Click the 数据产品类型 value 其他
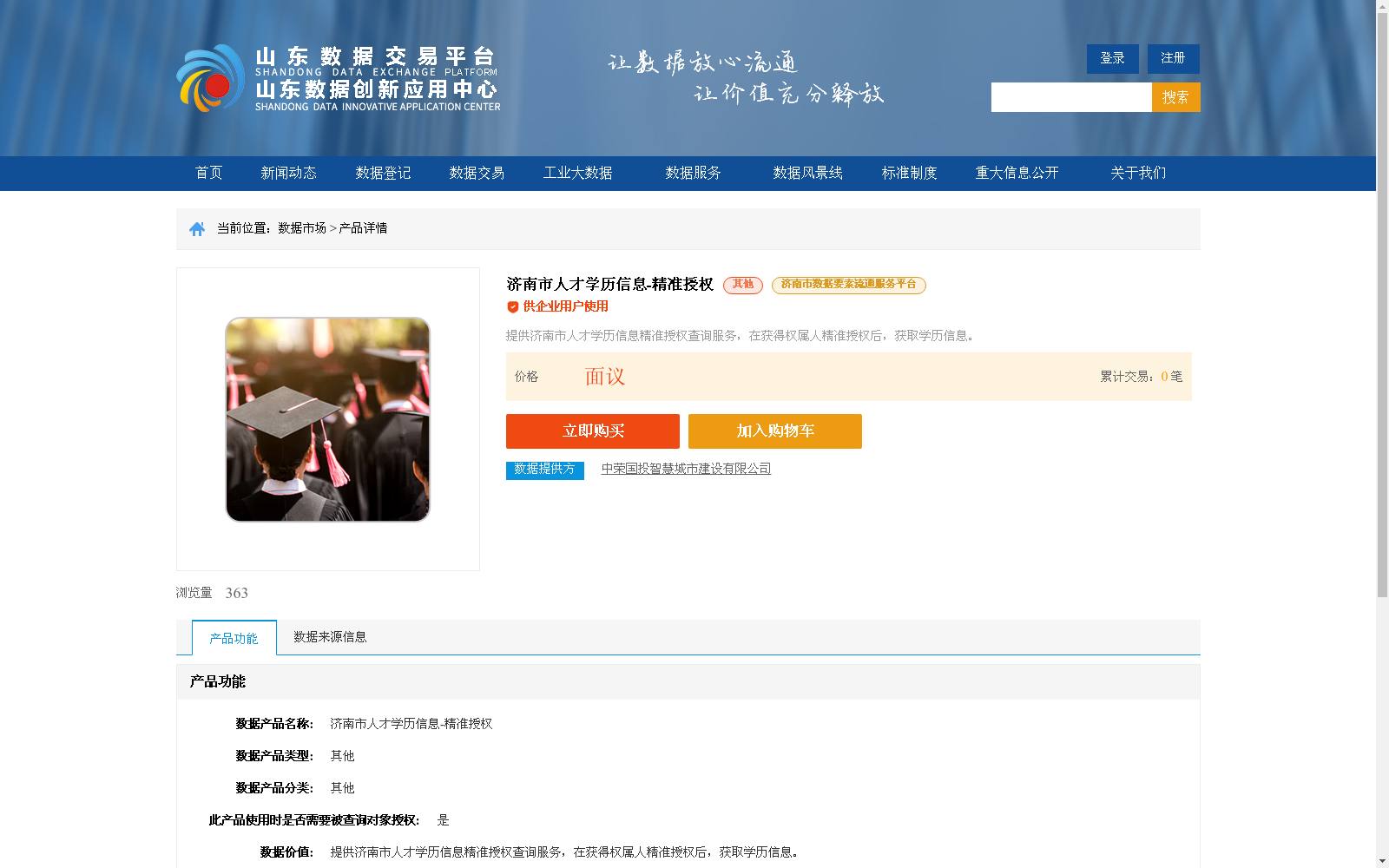 pos(343,756)
